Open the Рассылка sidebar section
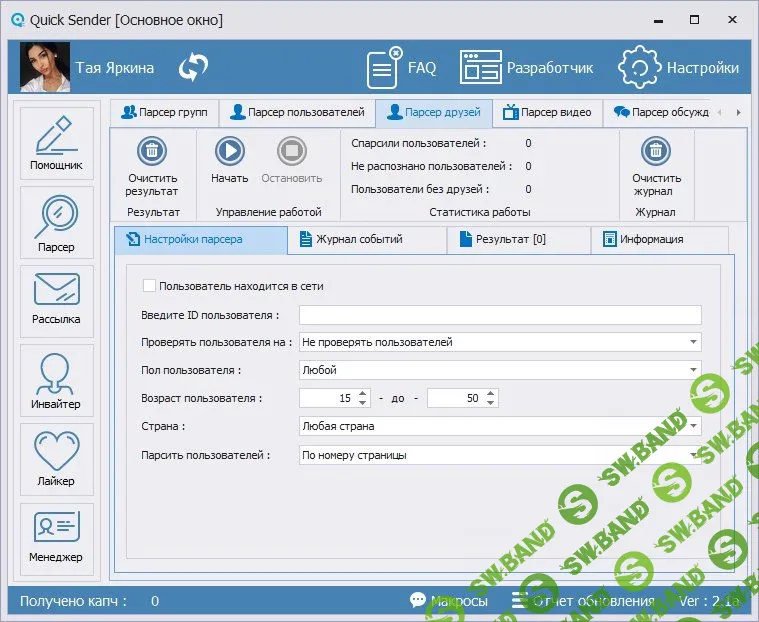Image resolution: width=759 pixels, height=622 pixels. tap(57, 301)
